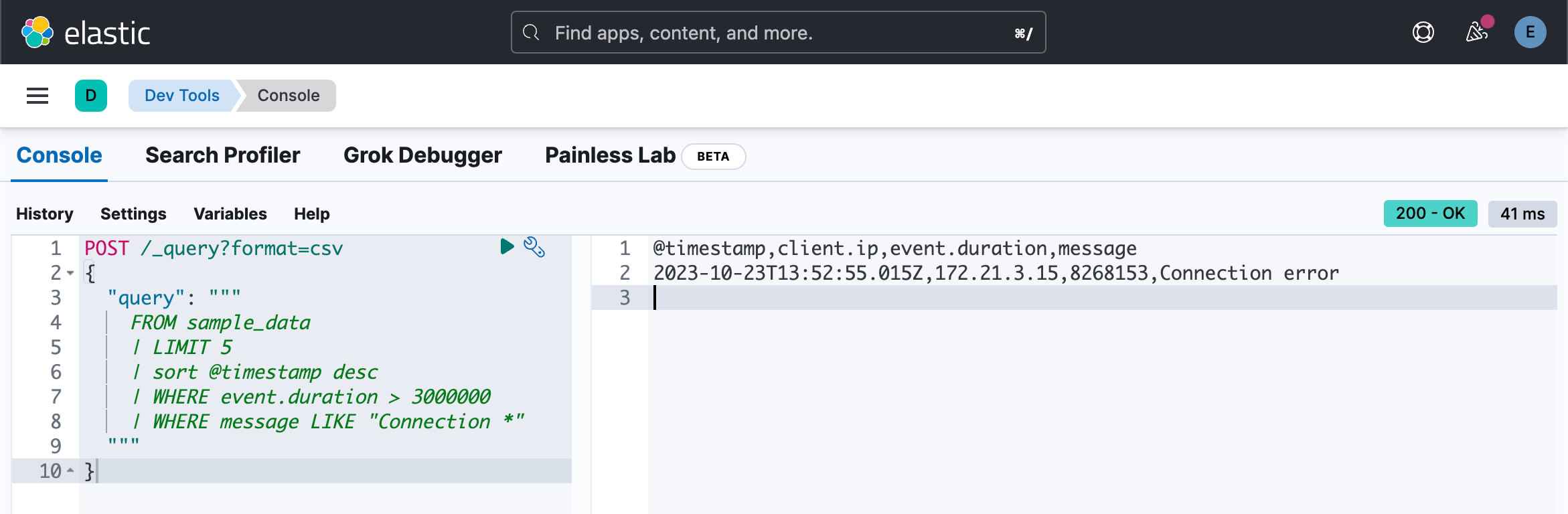Screen dimensions: 1568x514
Task: Open the user avatar E menu
Action: coord(1530,32)
